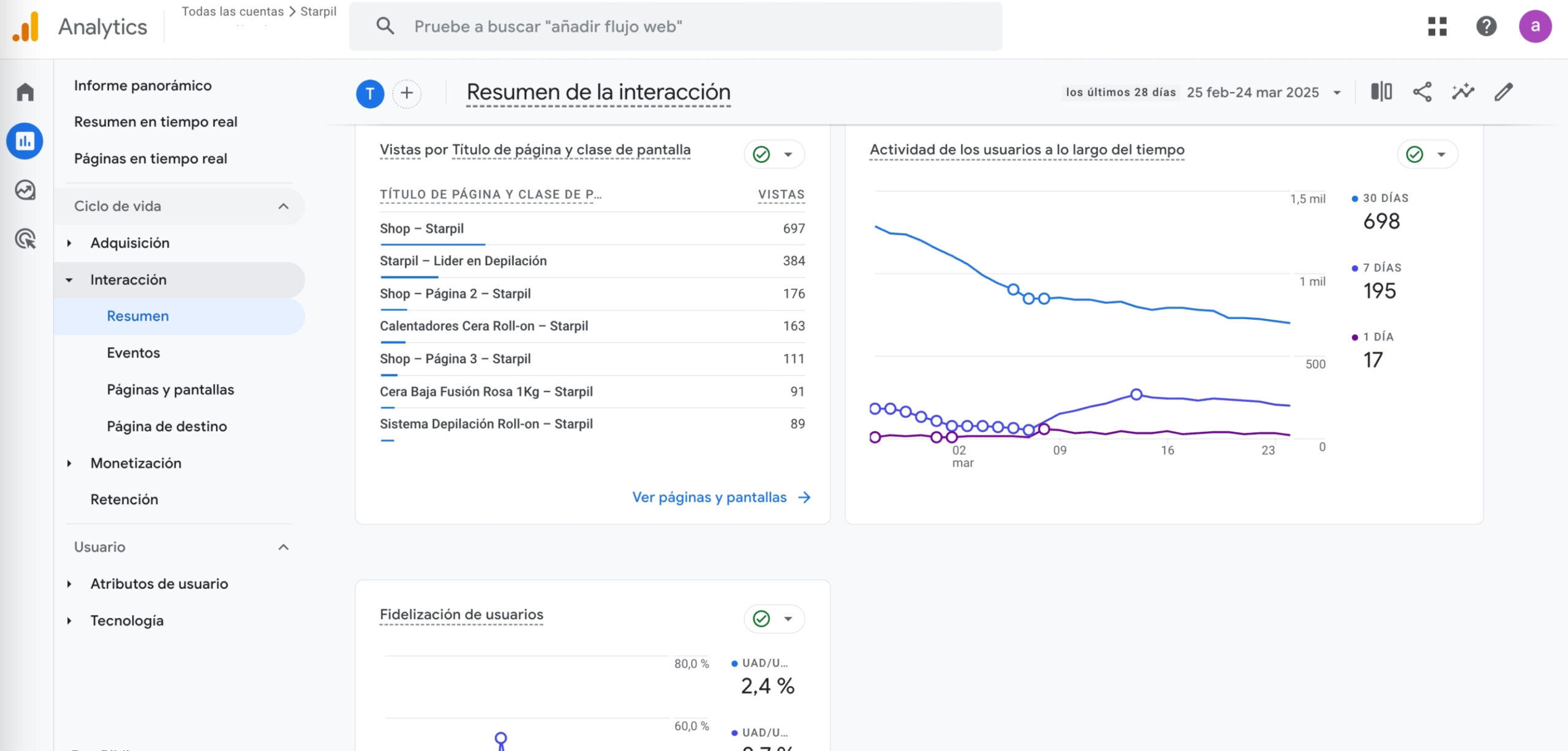The width and height of the screenshot is (1568, 751).
Task: Click the Resumen de la interacción title
Action: click(x=598, y=92)
